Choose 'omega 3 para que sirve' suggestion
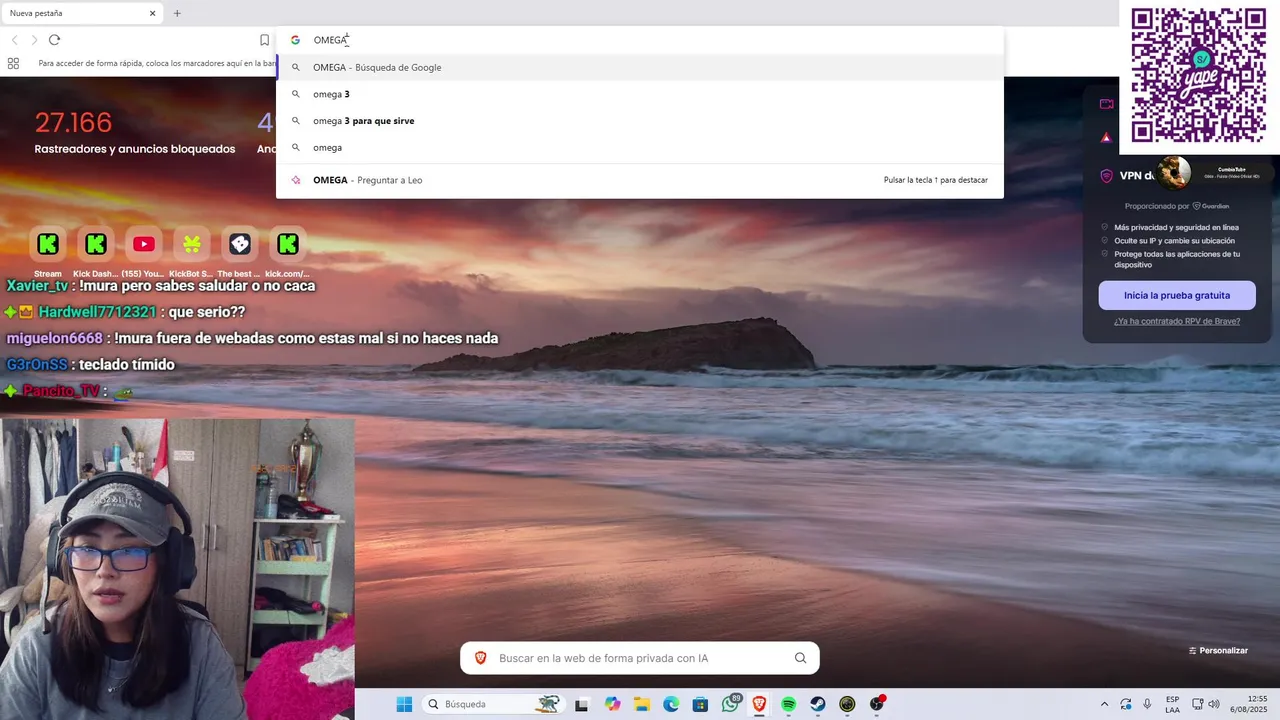 [640, 121]
